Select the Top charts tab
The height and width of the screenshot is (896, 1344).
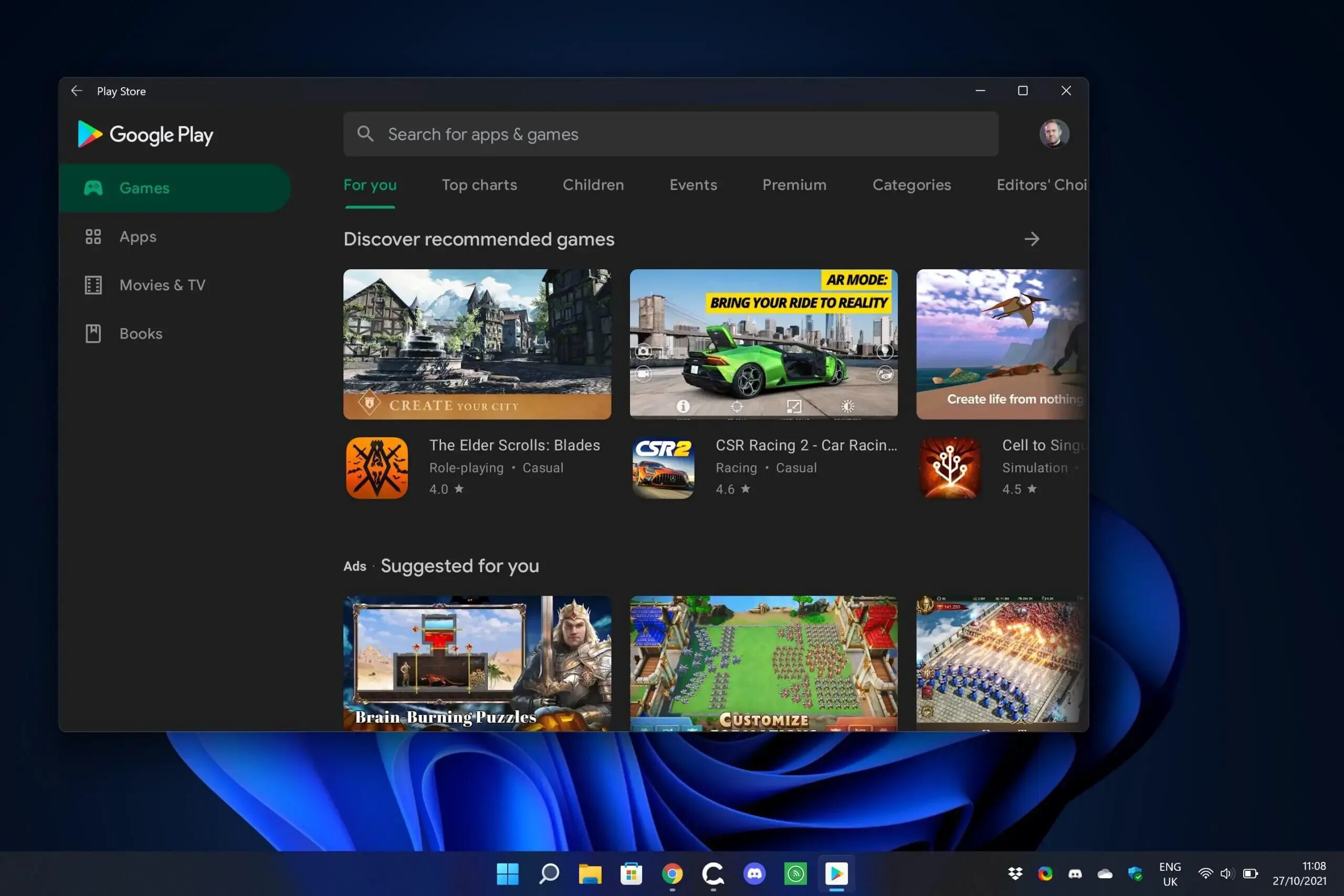tap(479, 184)
